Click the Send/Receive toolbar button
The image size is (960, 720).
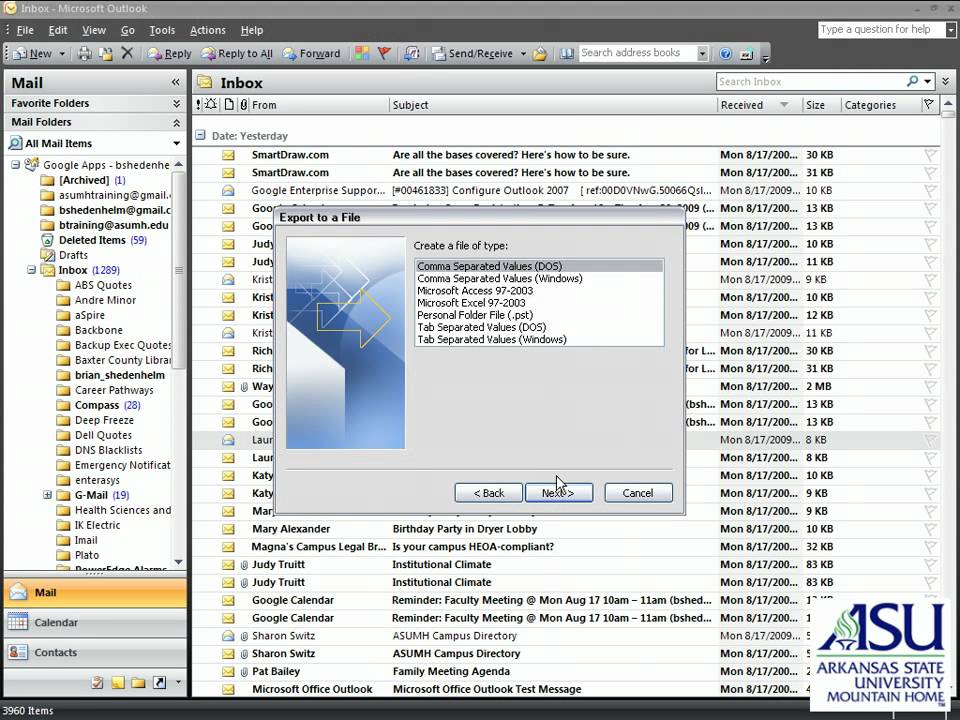click(x=472, y=54)
